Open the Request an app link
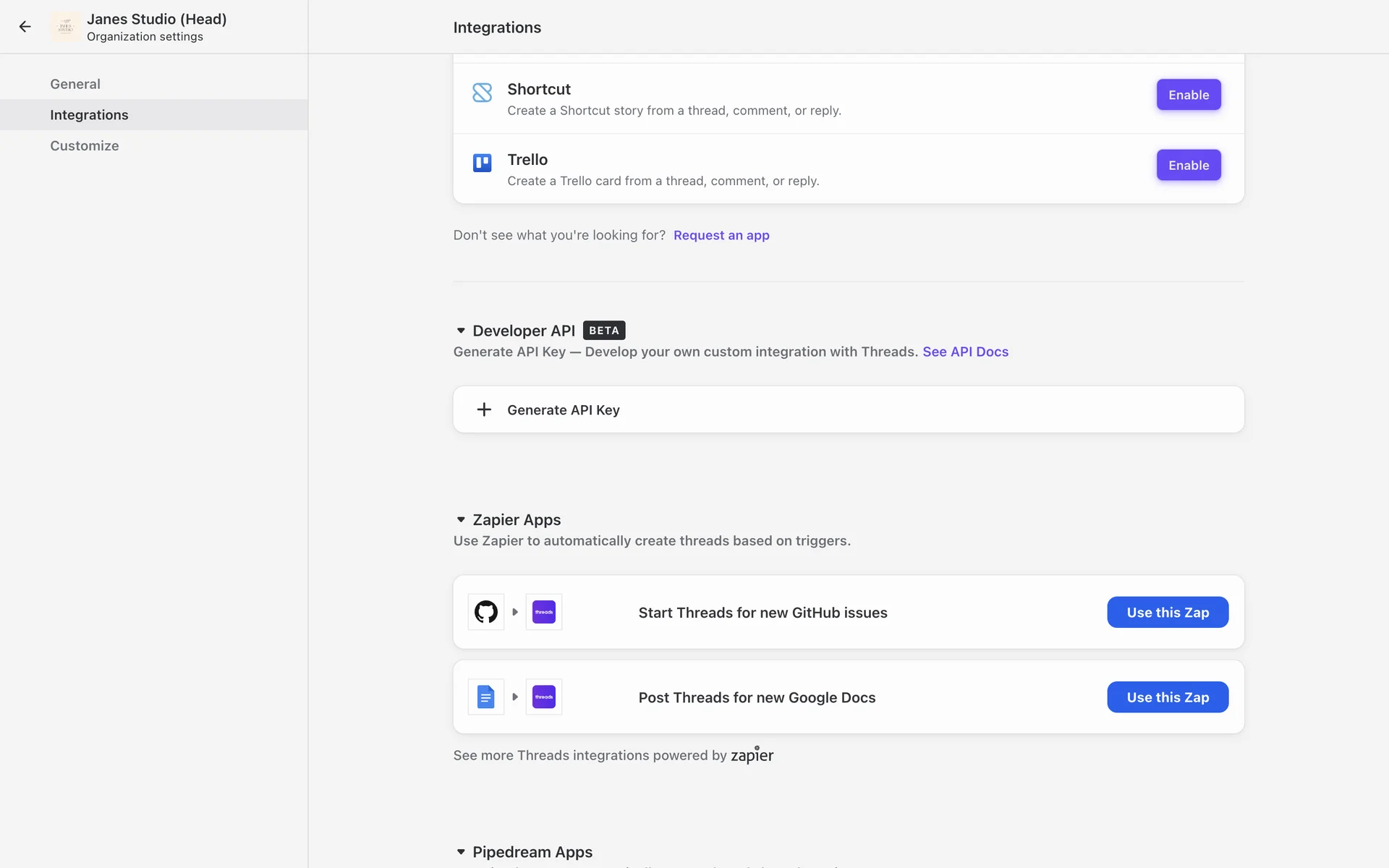 click(x=721, y=235)
